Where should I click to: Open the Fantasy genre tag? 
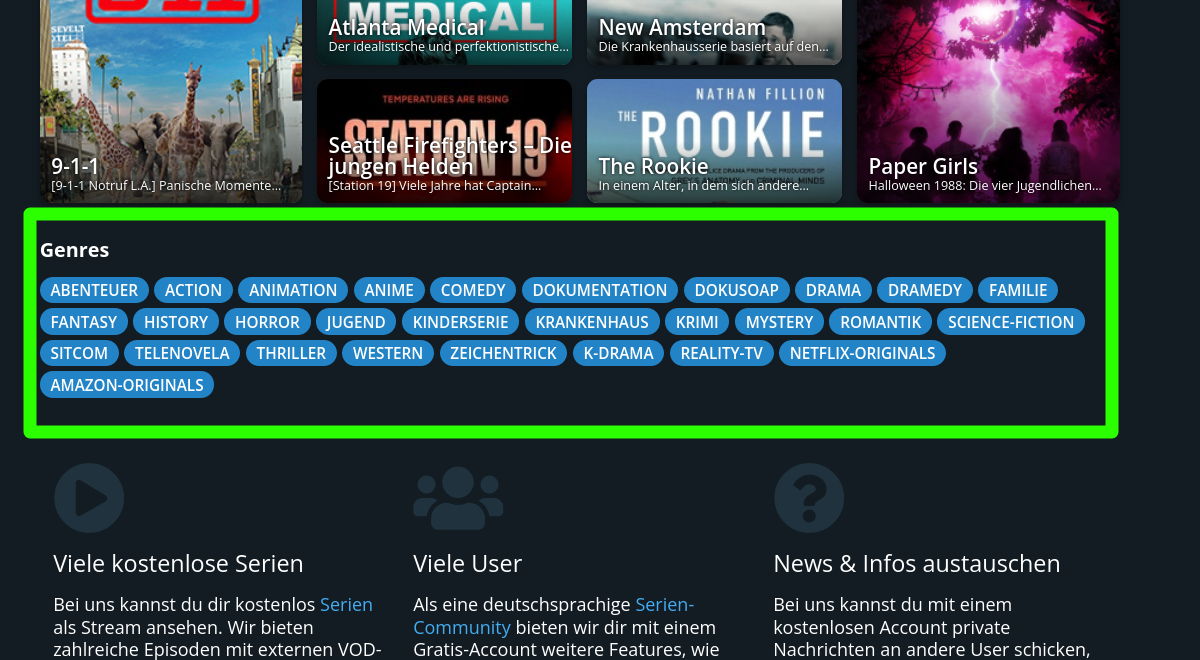pos(84,322)
